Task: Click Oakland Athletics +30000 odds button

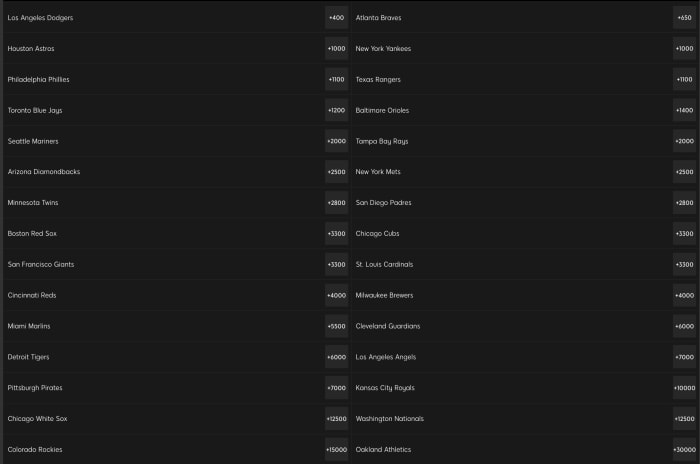Action: click(x=684, y=450)
